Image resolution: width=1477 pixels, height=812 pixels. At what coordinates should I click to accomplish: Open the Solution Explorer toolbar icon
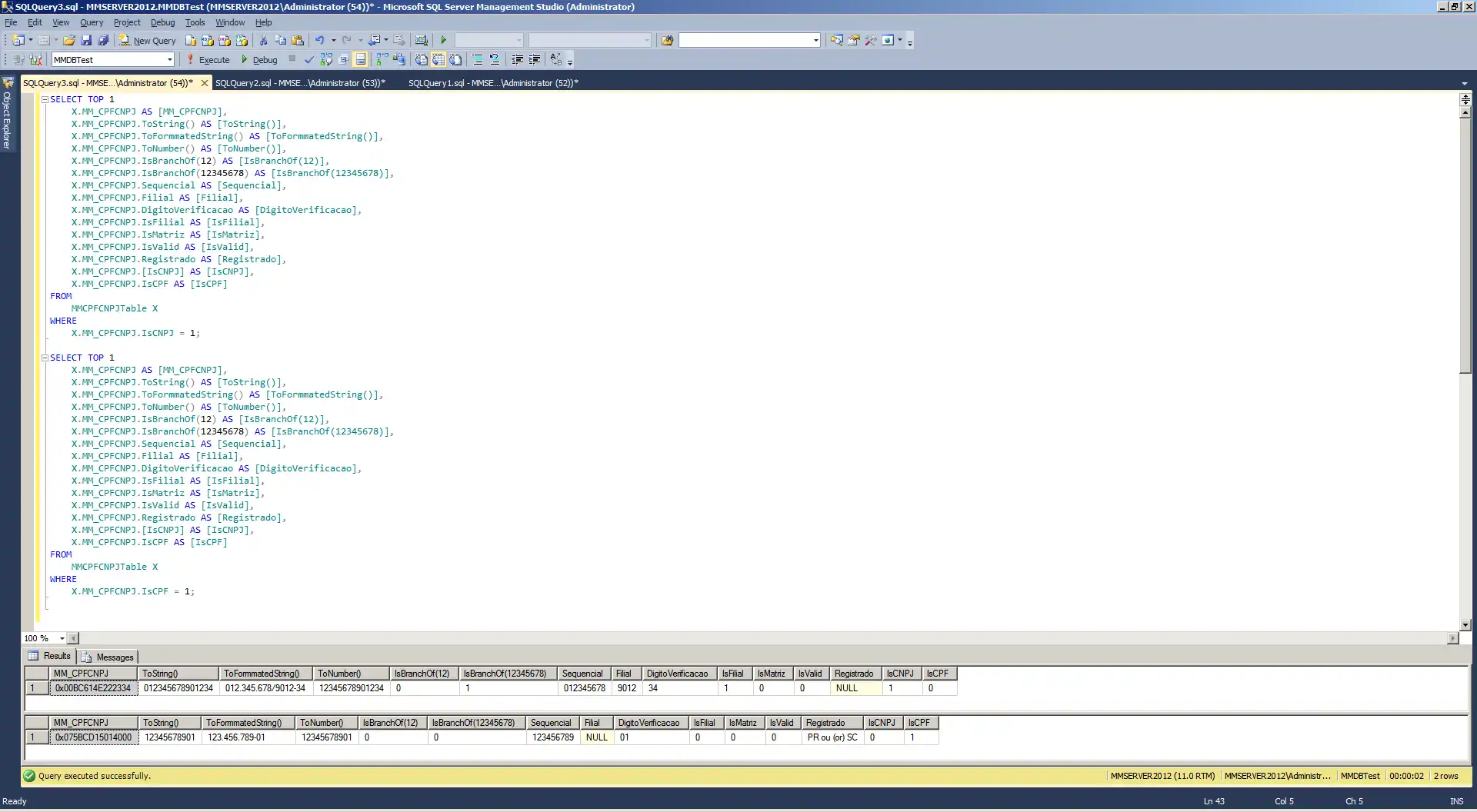pos(836,41)
